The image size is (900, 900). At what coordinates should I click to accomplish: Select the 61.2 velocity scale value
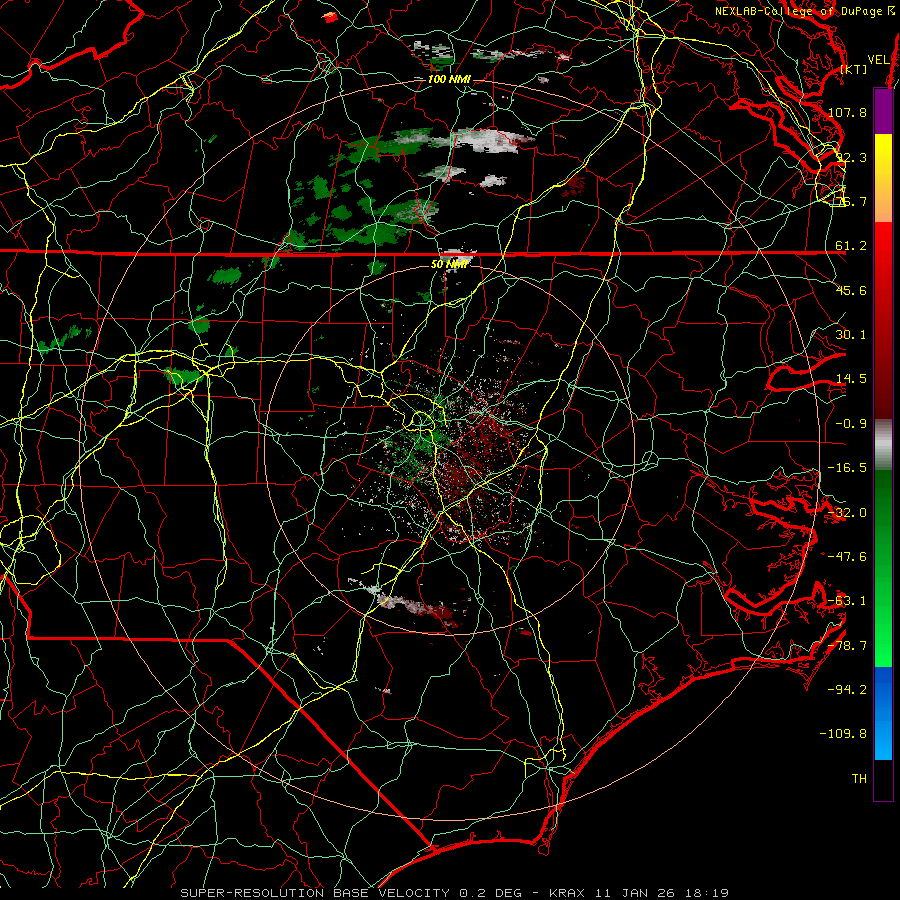(851, 246)
